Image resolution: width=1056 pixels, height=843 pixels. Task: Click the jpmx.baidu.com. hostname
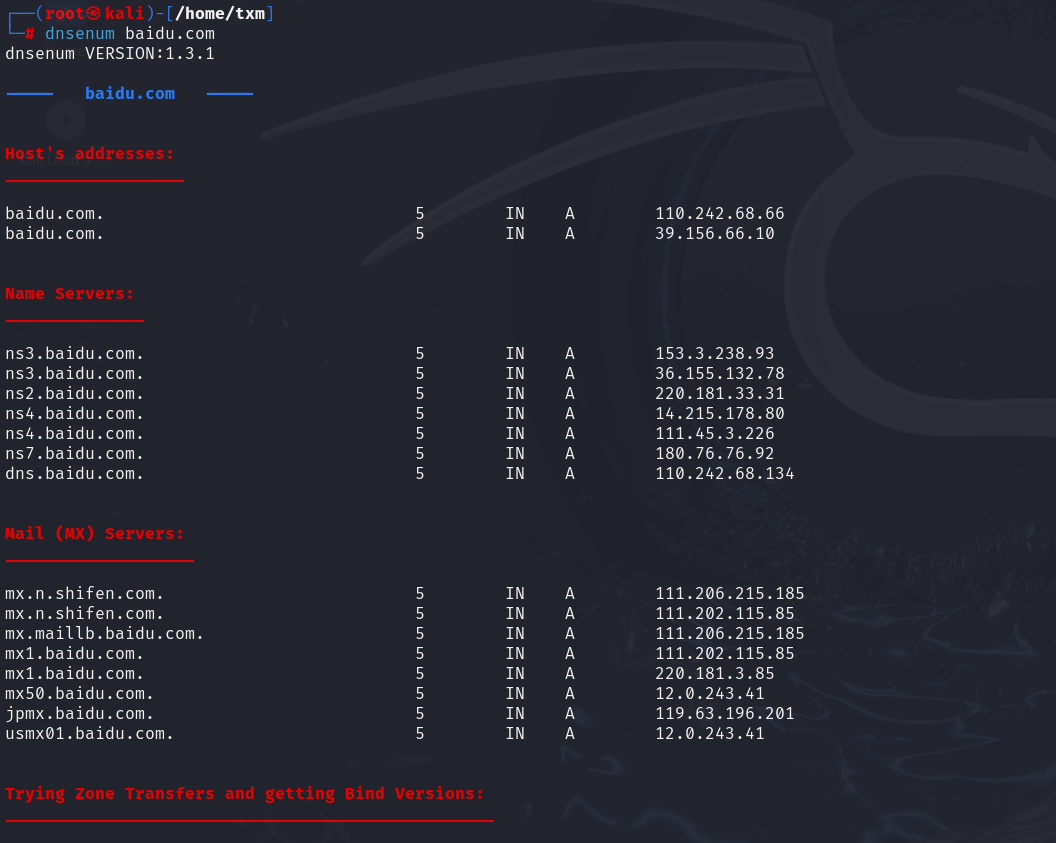click(x=79, y=714)
